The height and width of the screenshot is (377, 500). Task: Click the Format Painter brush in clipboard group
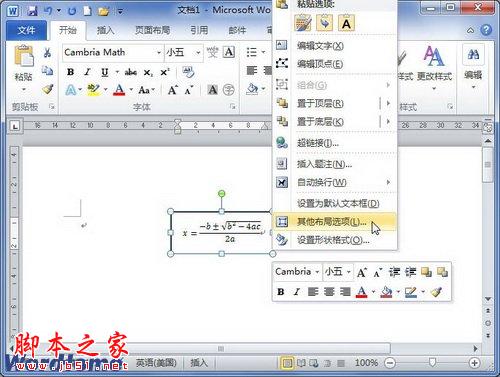pyautogui.click(x=47, y=89)
